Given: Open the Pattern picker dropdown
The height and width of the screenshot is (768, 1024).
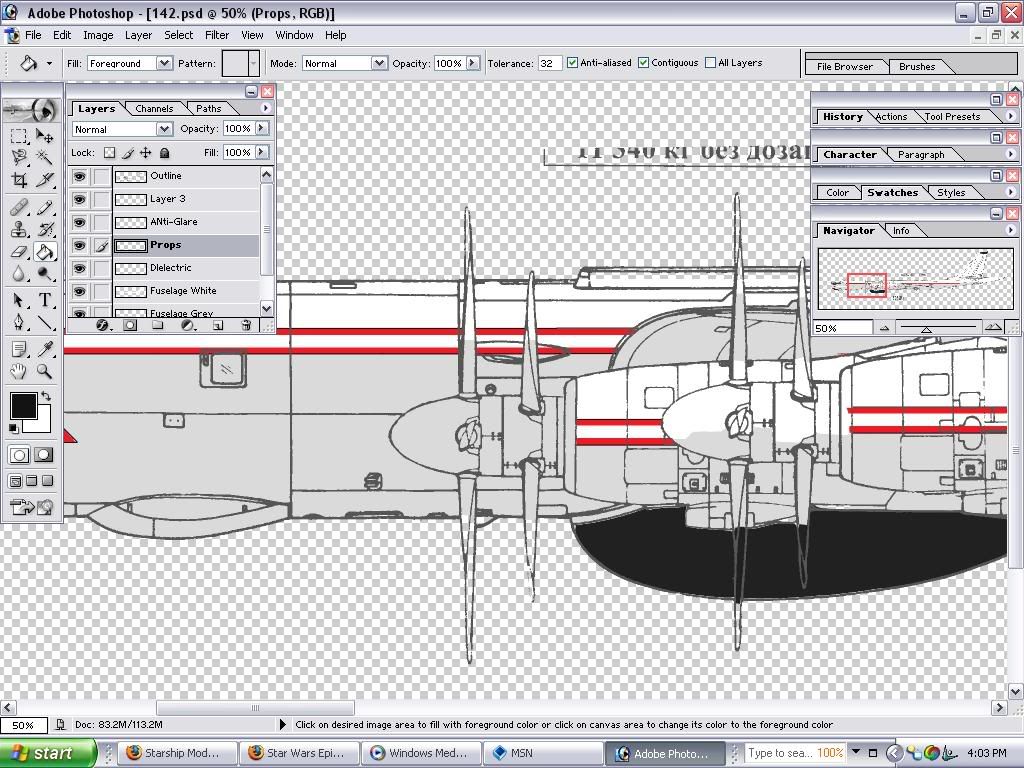Looking at the screenshot, I should click(254, 63).
